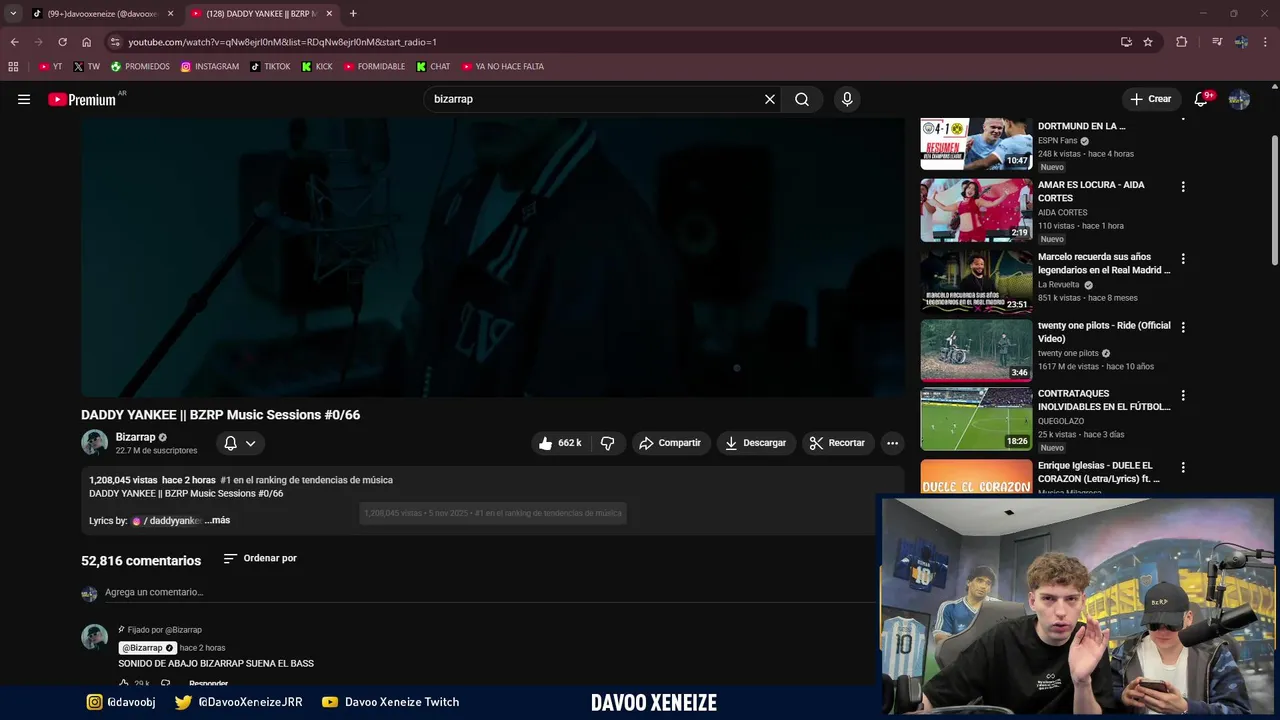1280x720 pixels.
Task: Click Recortar clip button
Action: [837, 443]
